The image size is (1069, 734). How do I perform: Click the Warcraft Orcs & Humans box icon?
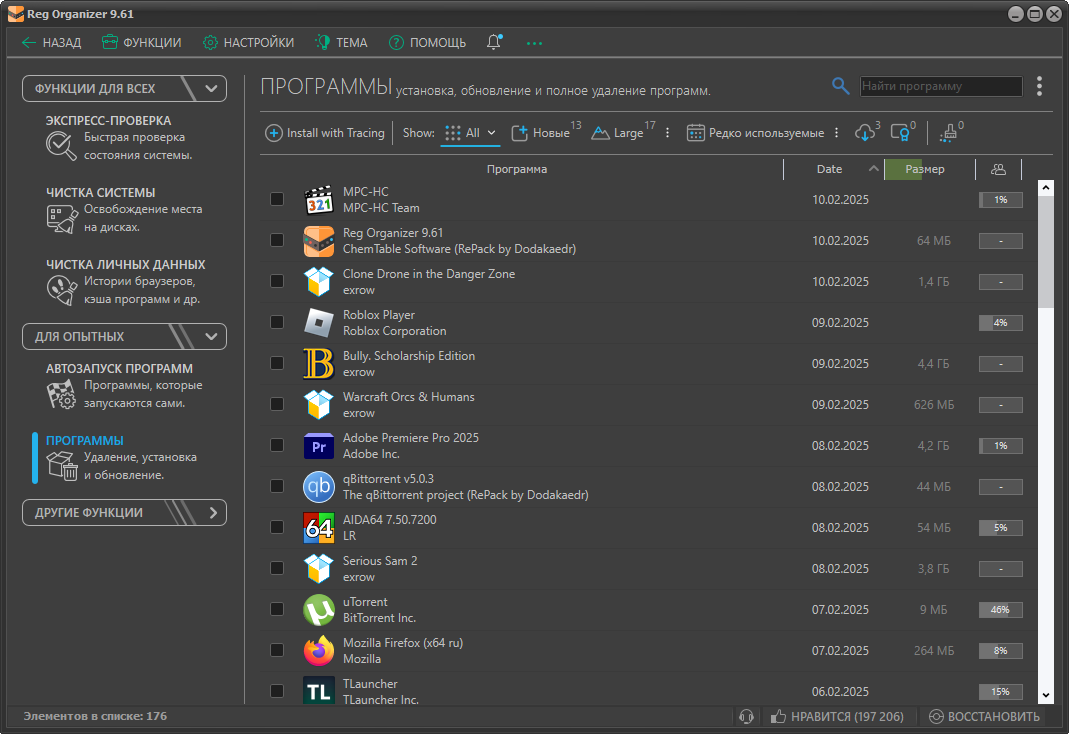click(x=318, y=405)
